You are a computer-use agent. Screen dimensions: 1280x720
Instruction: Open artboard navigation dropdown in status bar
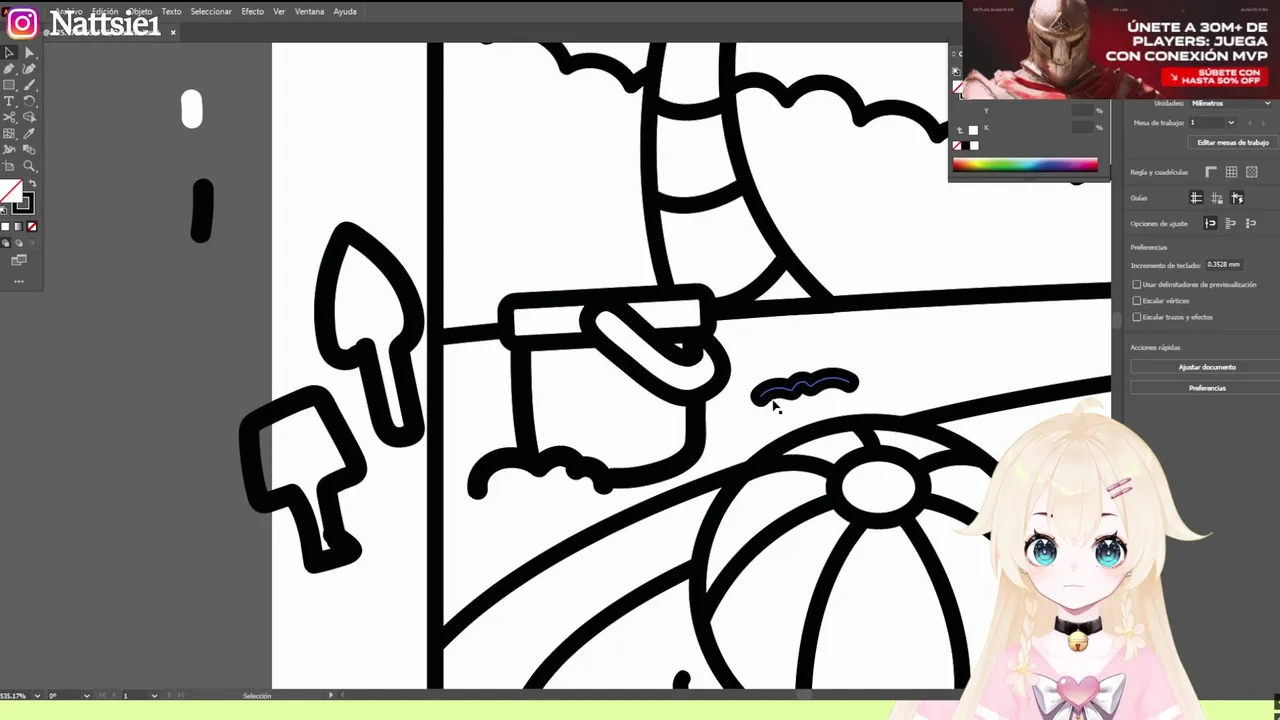click(154, 695)
